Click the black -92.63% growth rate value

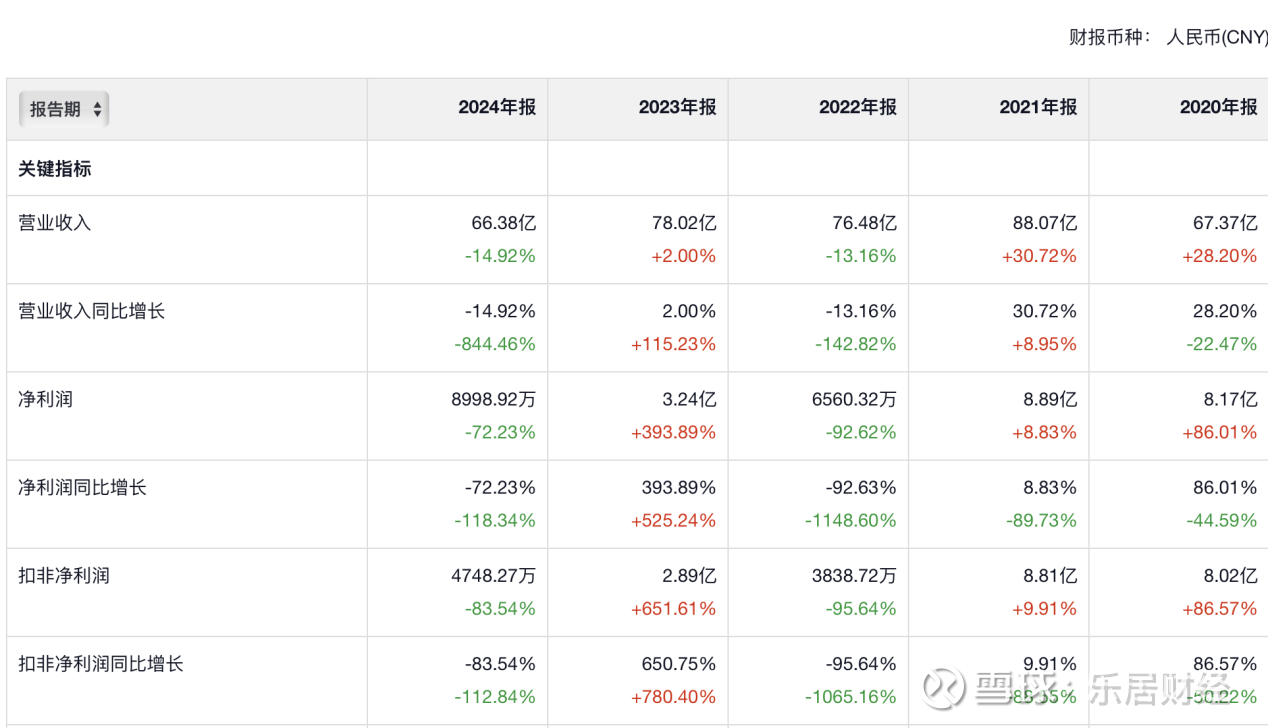click(x=861, y=487)
